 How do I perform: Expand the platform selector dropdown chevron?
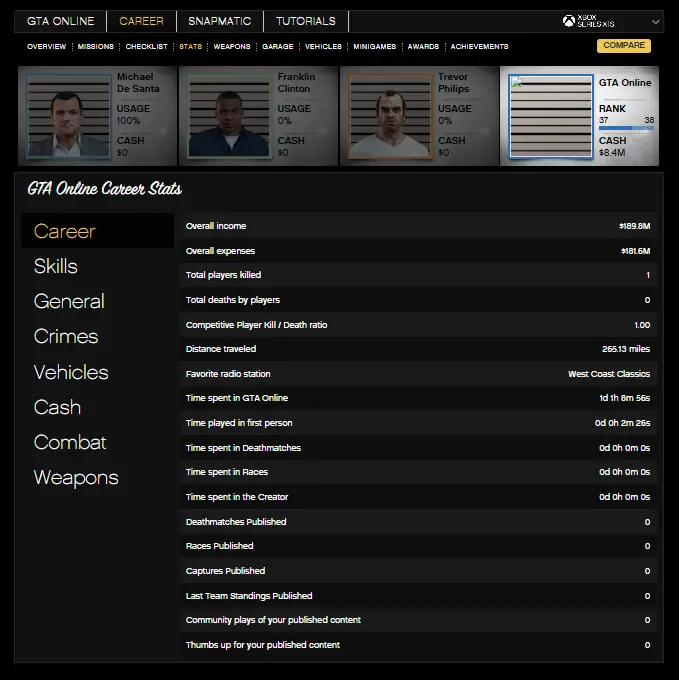click(x=656, y=21)
